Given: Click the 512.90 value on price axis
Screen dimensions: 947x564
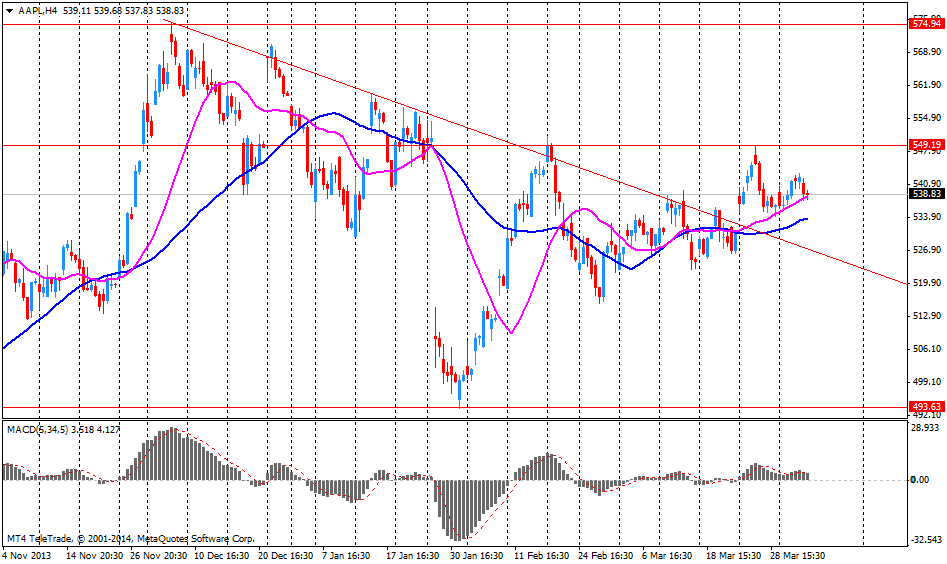Looking at the screenshot, I should [927, 316].
